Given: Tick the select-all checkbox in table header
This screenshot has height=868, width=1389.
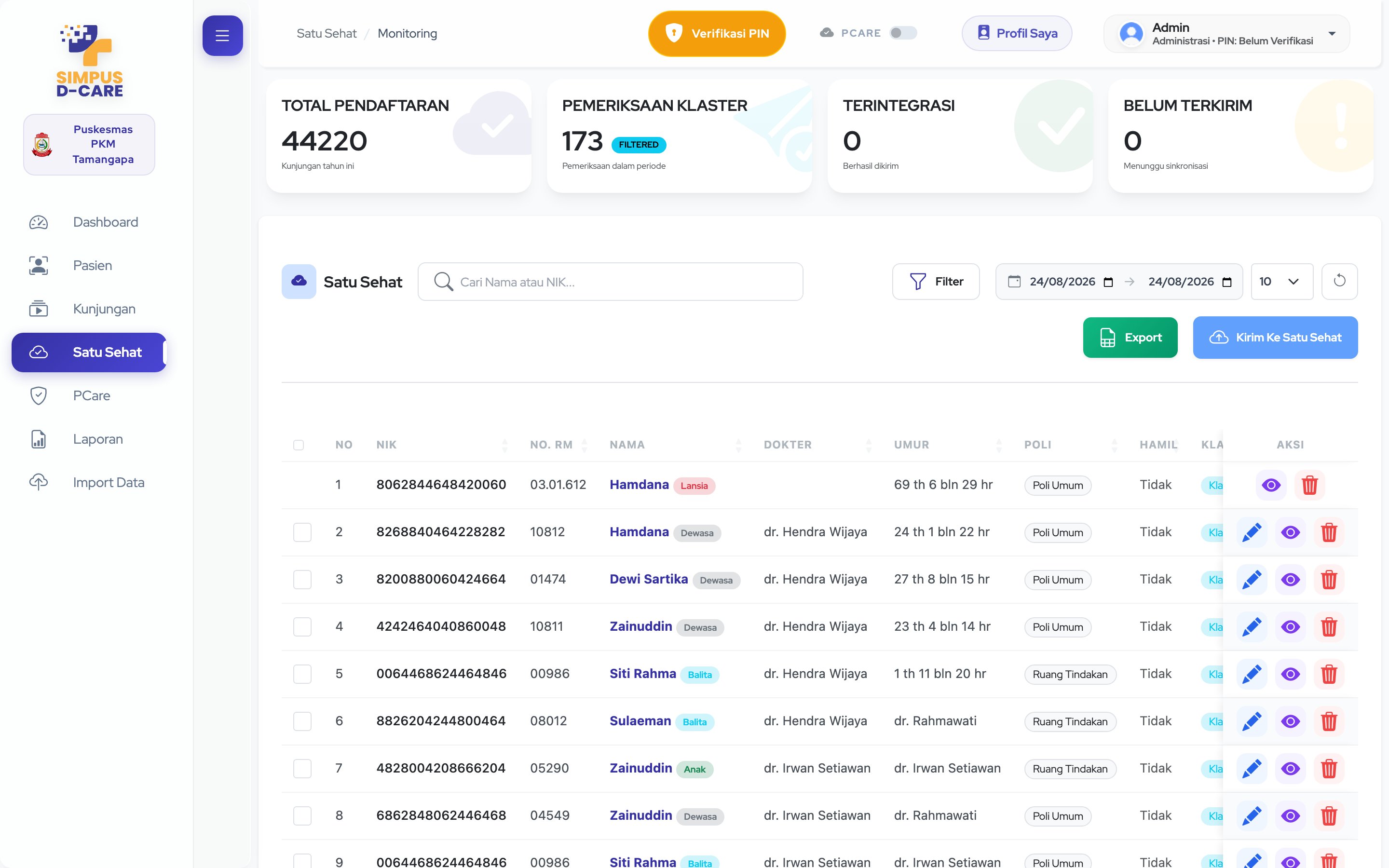Looking at the screenshot, I should point(299,445).
